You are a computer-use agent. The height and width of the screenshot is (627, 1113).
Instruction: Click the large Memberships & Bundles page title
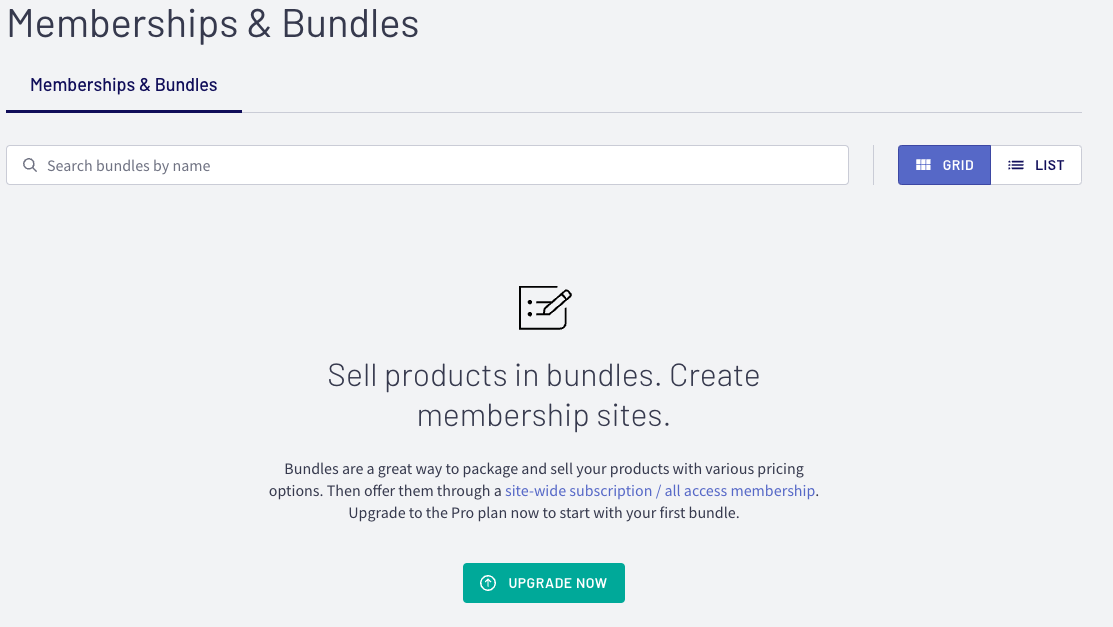click(x=213, y=24)
